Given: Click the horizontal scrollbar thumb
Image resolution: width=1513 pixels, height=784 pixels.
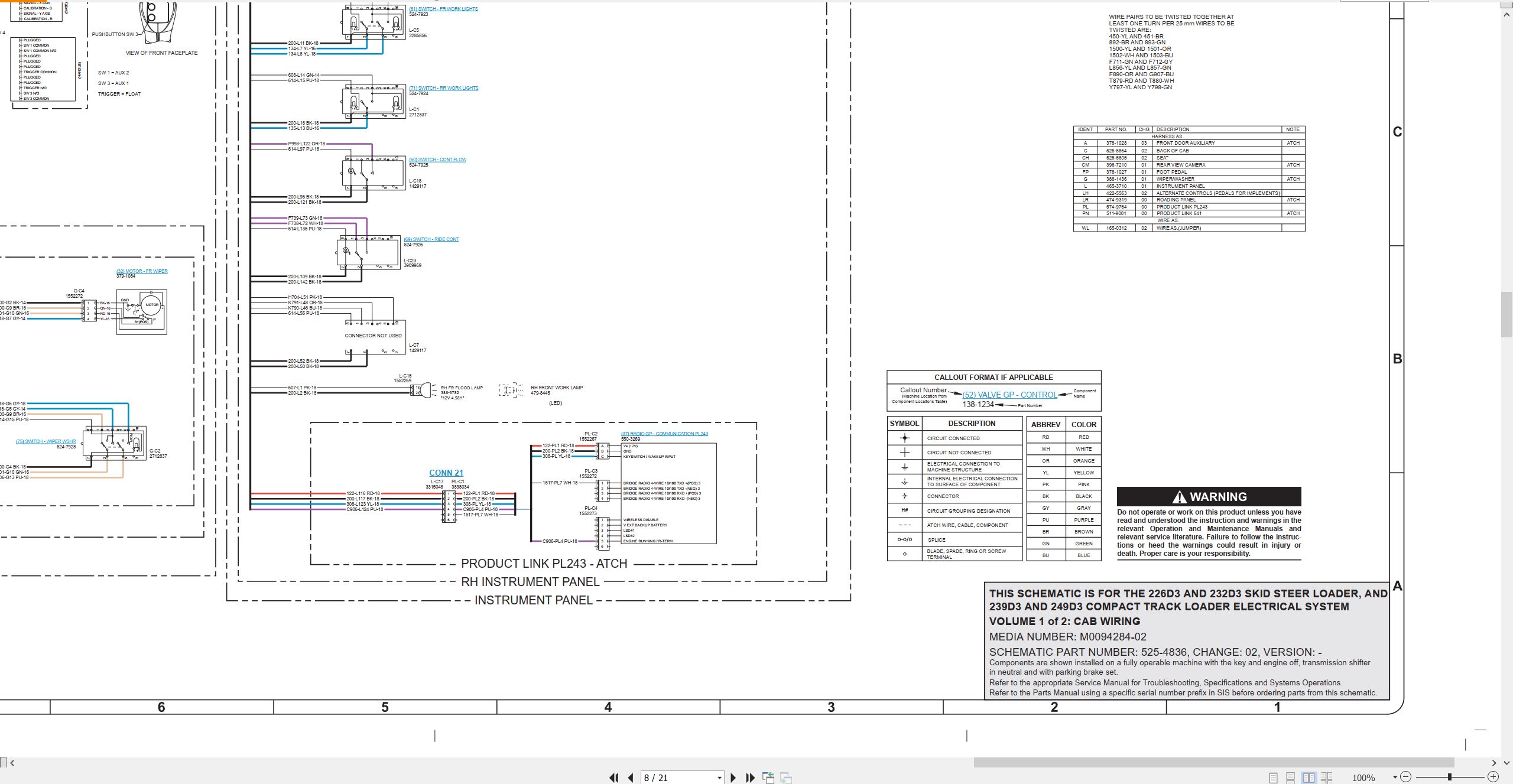Looking at the screenshot, I should (x=1213, y=763).
